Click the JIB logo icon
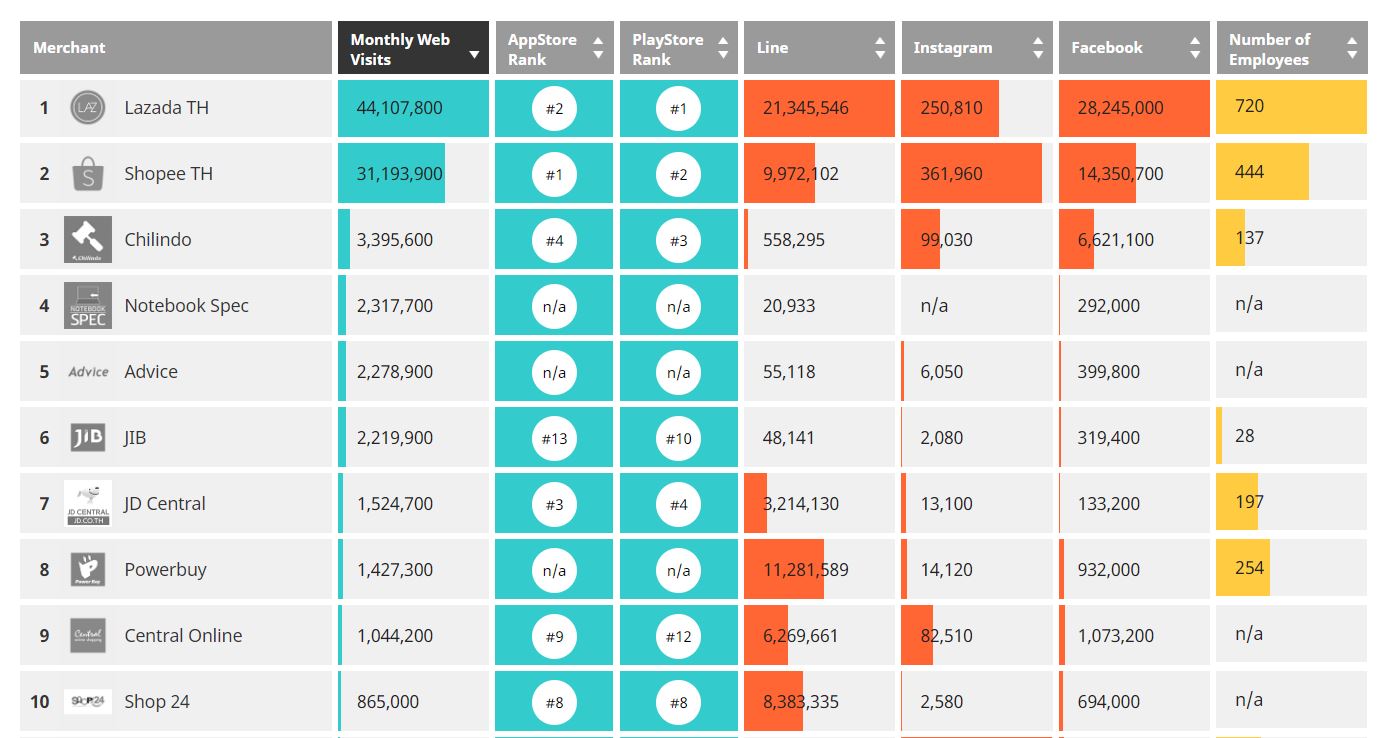Viewport: 1393px width, 738px height. coord(88,438)
